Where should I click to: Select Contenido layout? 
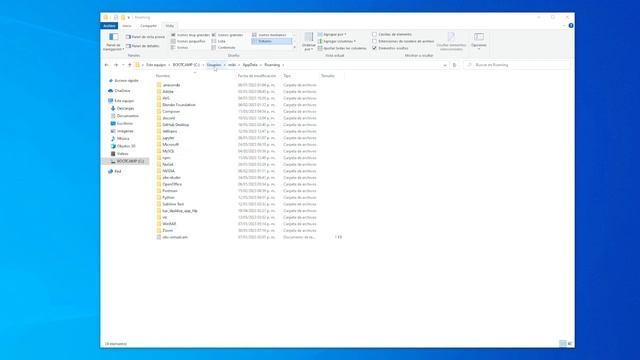click(x=223, y=48)
